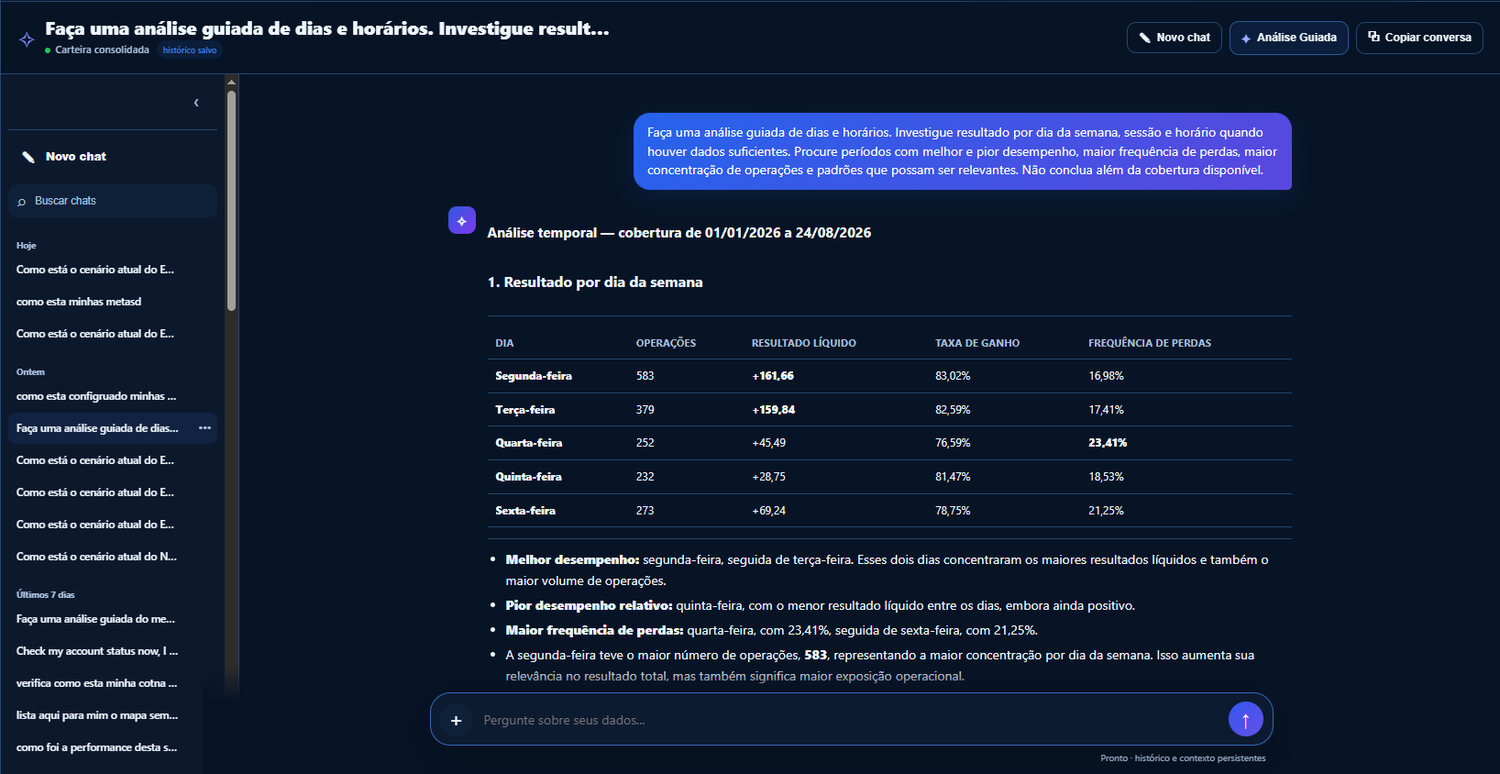Viewport: 1500px width, 774px height.
Task: Click the sidebar vertical scrollbar
Action: click(232, 200)
